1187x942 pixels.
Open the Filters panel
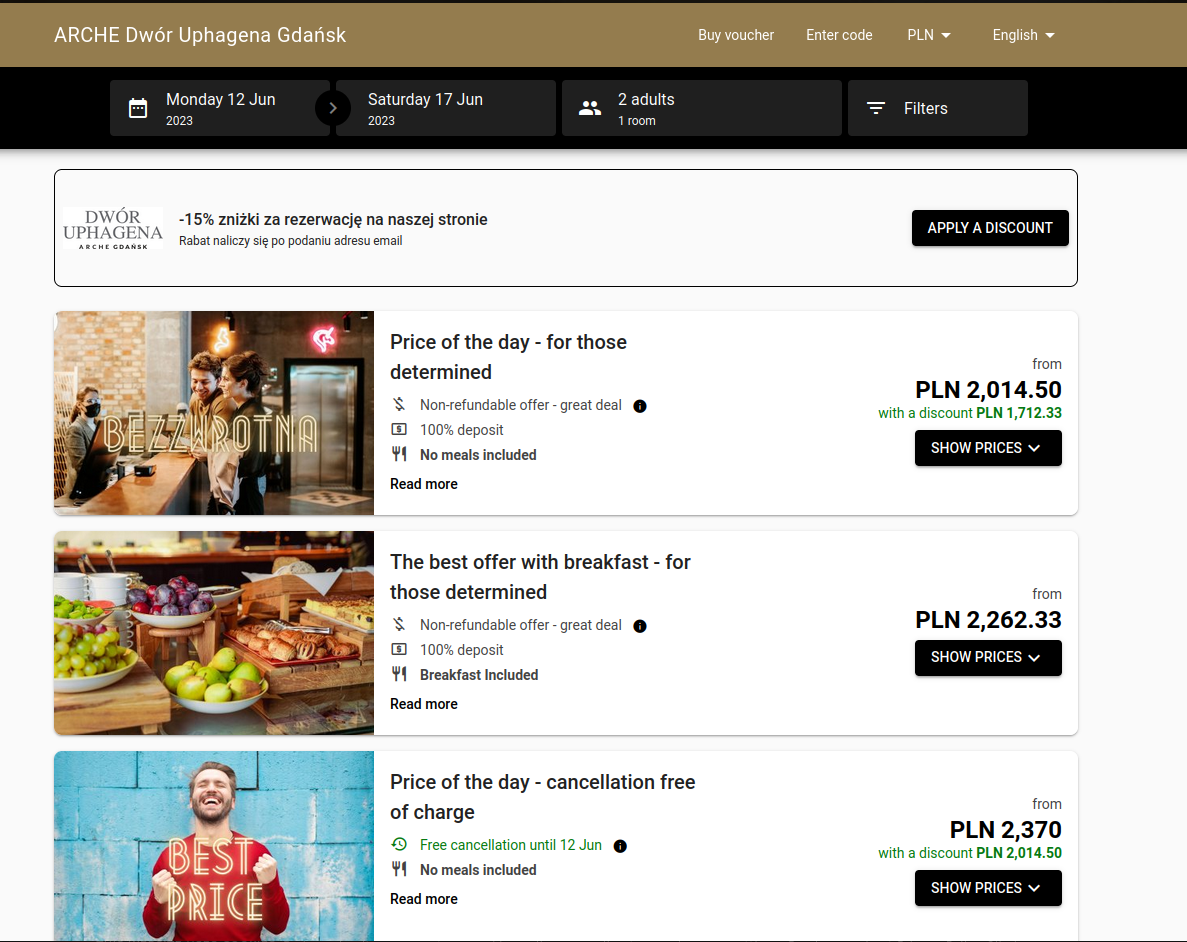(x=938, y=108)
